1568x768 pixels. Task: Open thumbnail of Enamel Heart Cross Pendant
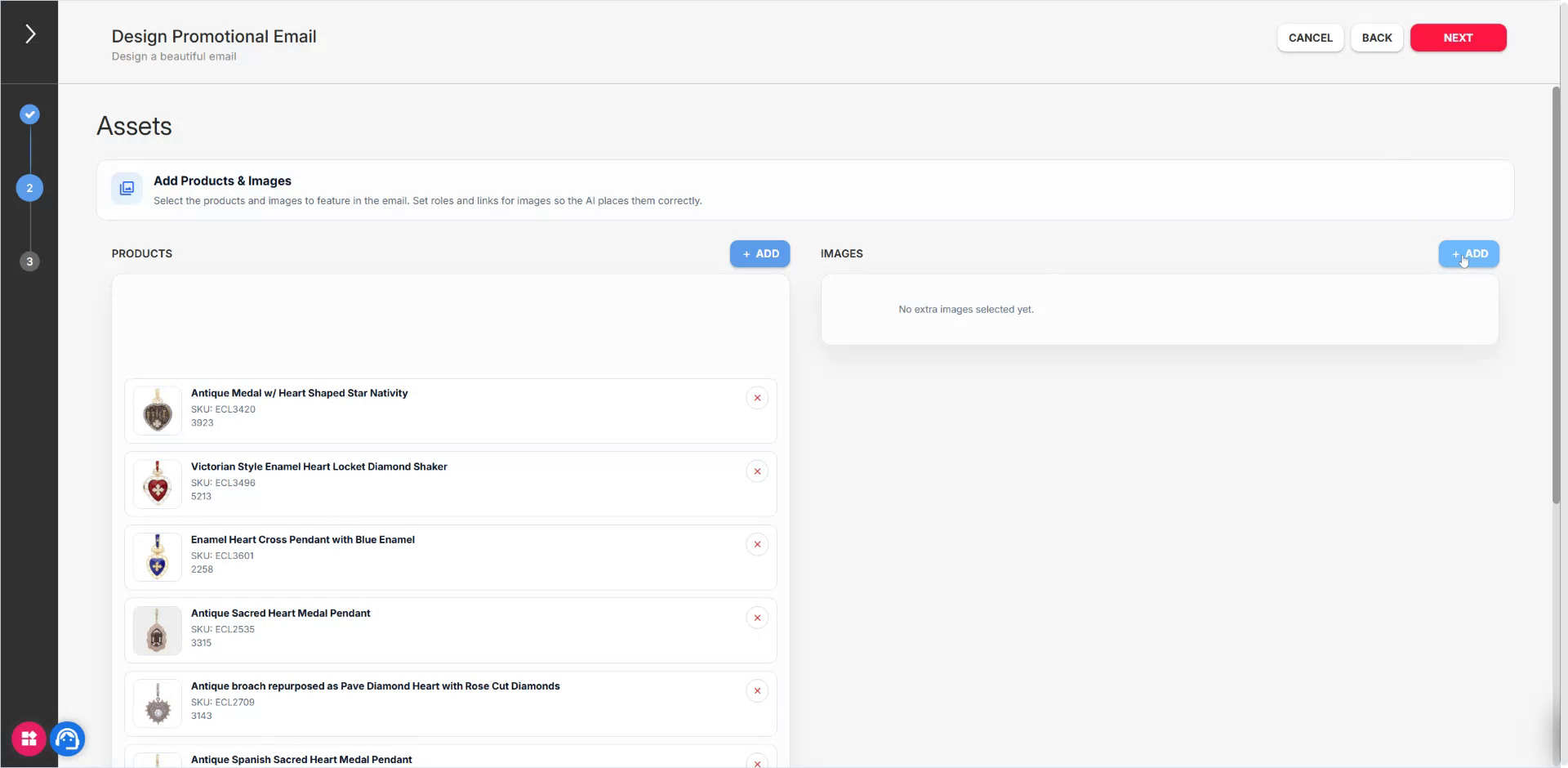[x=158, y=557]
